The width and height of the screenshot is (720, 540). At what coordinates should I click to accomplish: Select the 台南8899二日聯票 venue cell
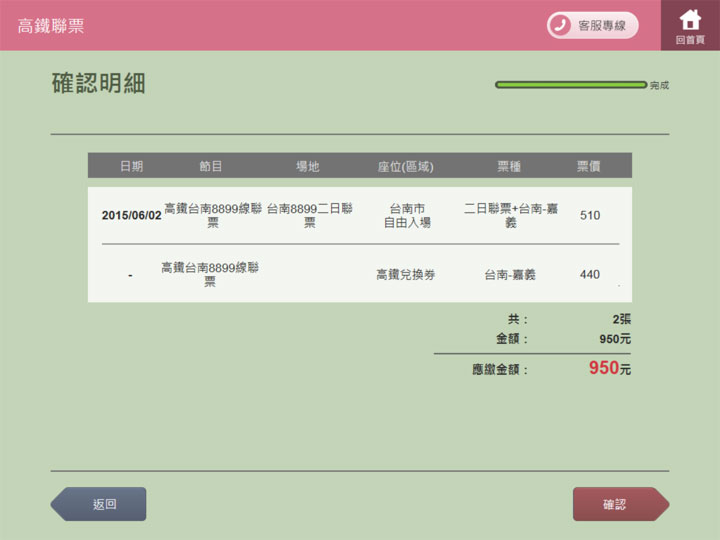[x=309, y=215]
